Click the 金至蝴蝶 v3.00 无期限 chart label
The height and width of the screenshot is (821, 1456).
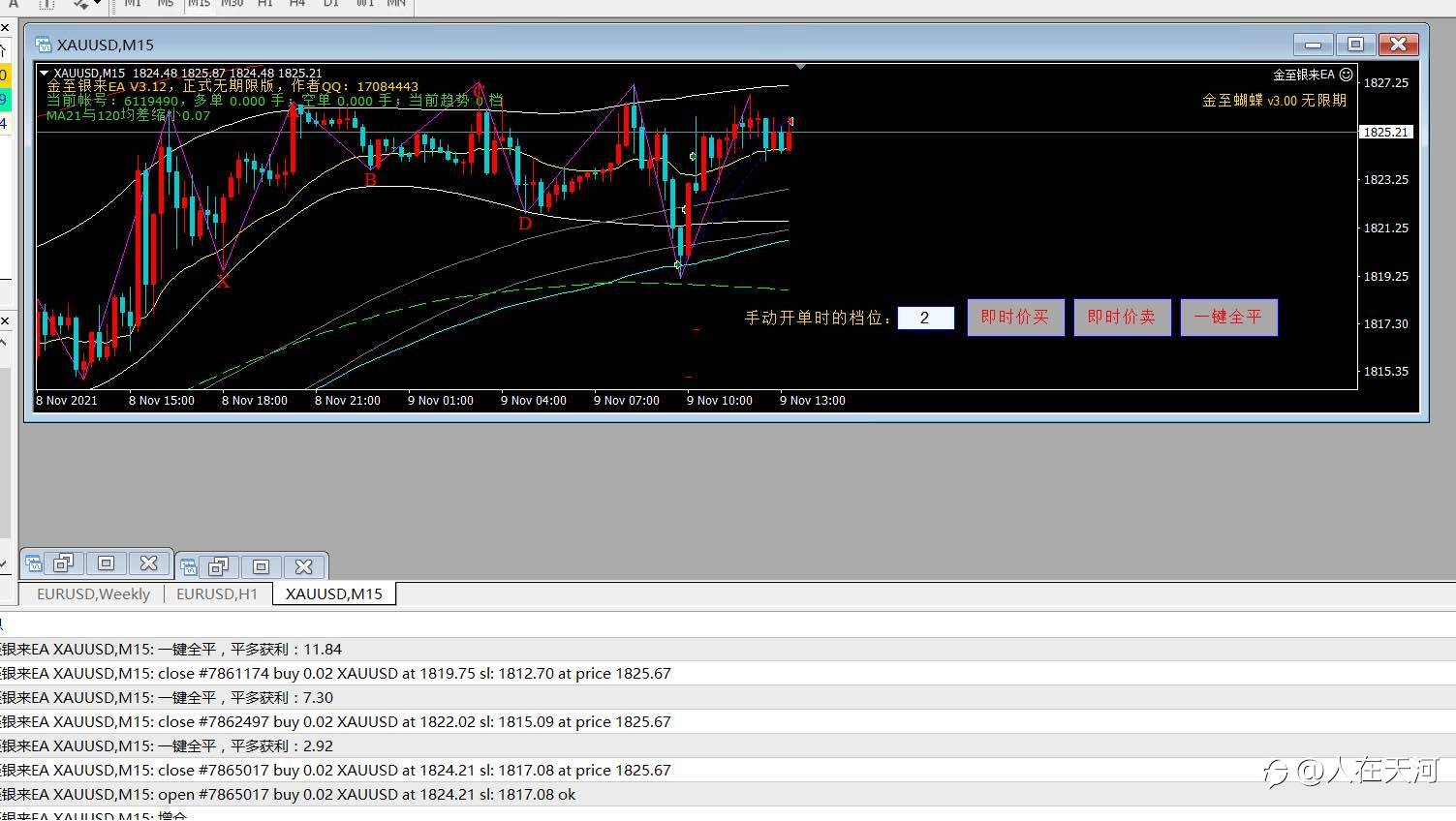[1274, 100]
